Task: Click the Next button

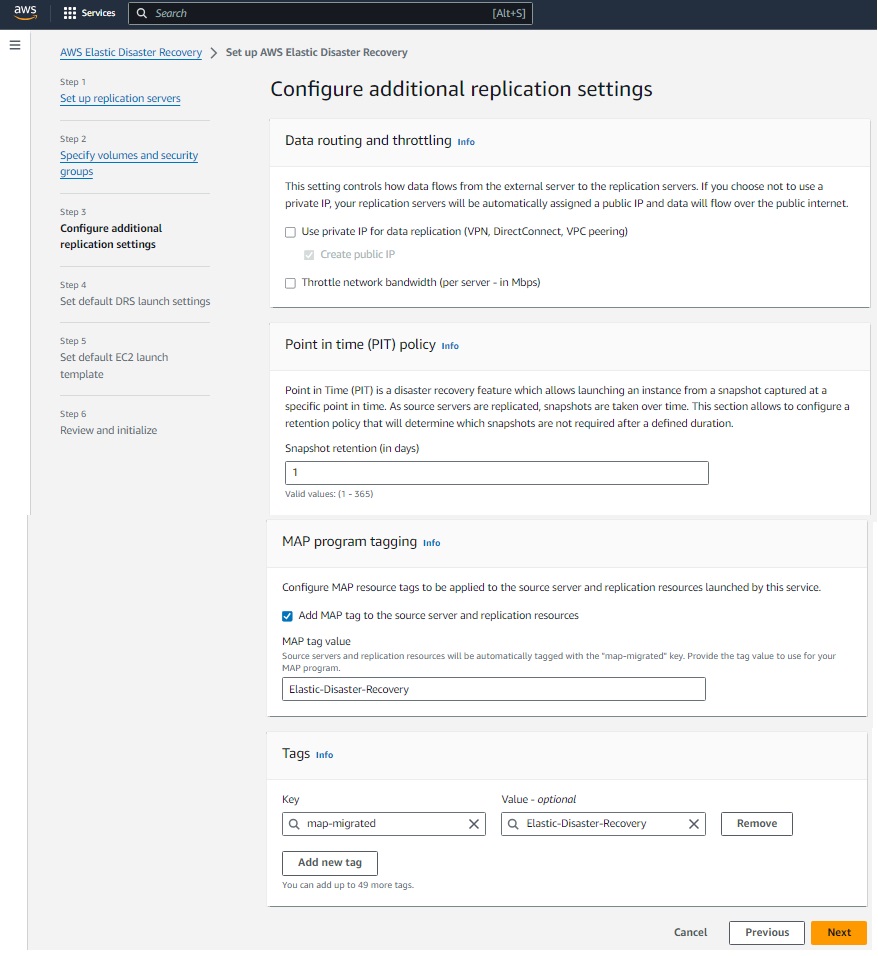Action: (x=838, y=932)
